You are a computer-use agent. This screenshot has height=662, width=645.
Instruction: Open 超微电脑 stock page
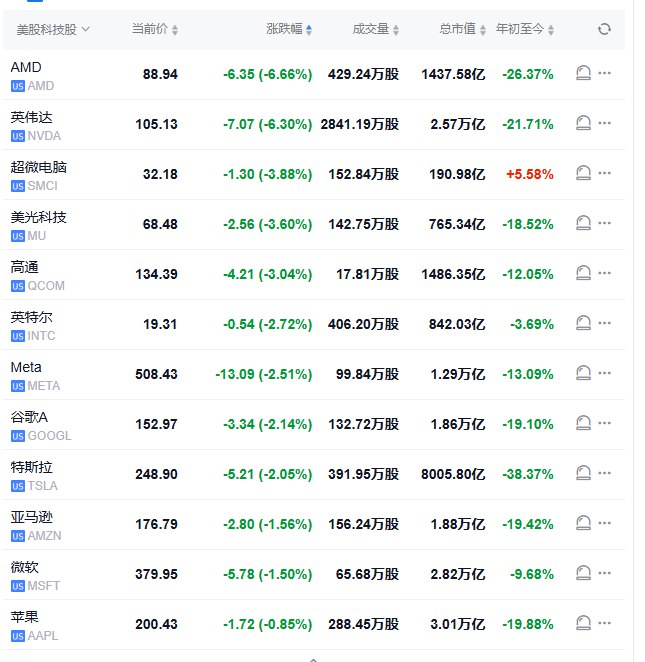38,167
